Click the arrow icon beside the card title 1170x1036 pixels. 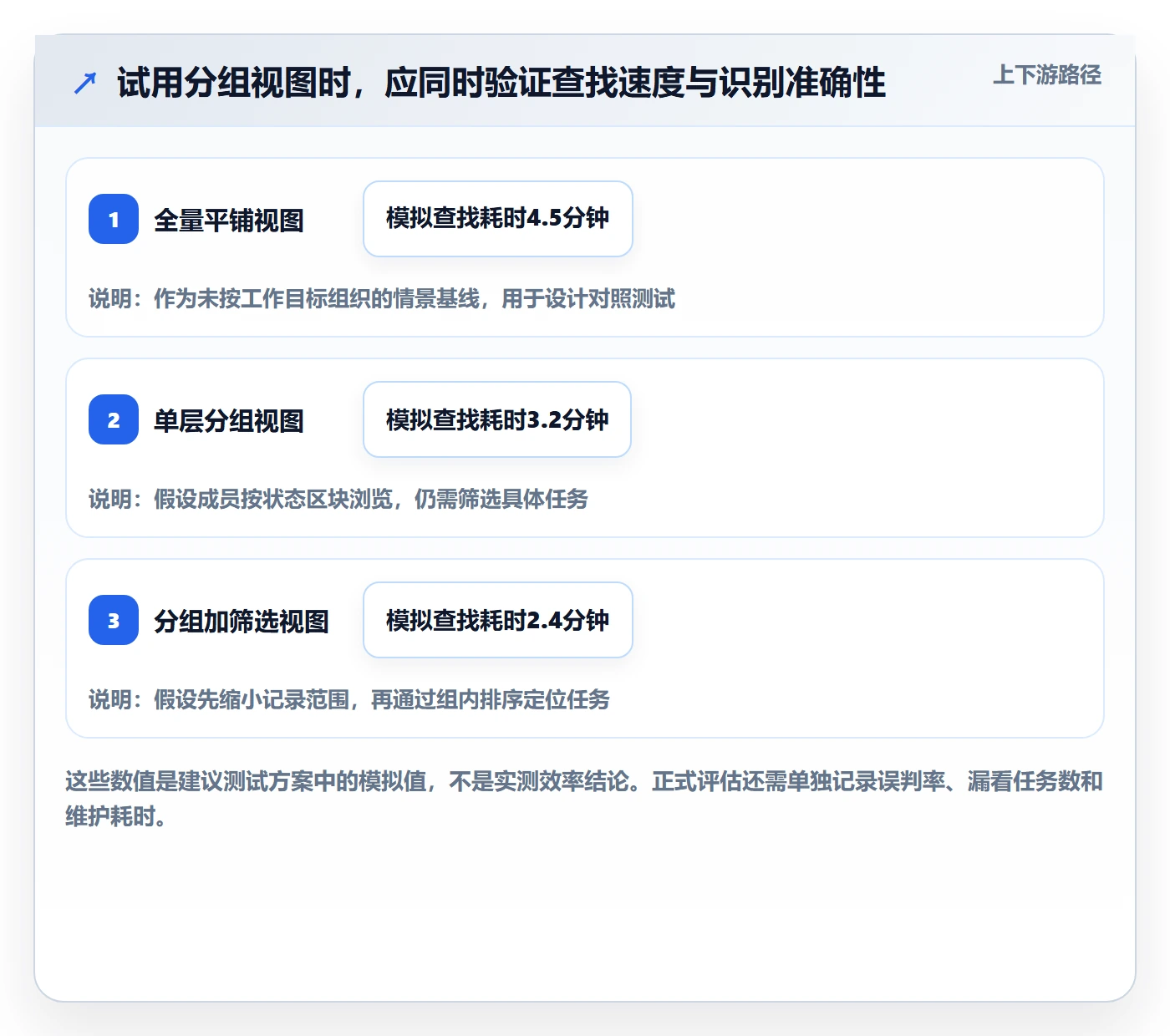coord(85,83)
